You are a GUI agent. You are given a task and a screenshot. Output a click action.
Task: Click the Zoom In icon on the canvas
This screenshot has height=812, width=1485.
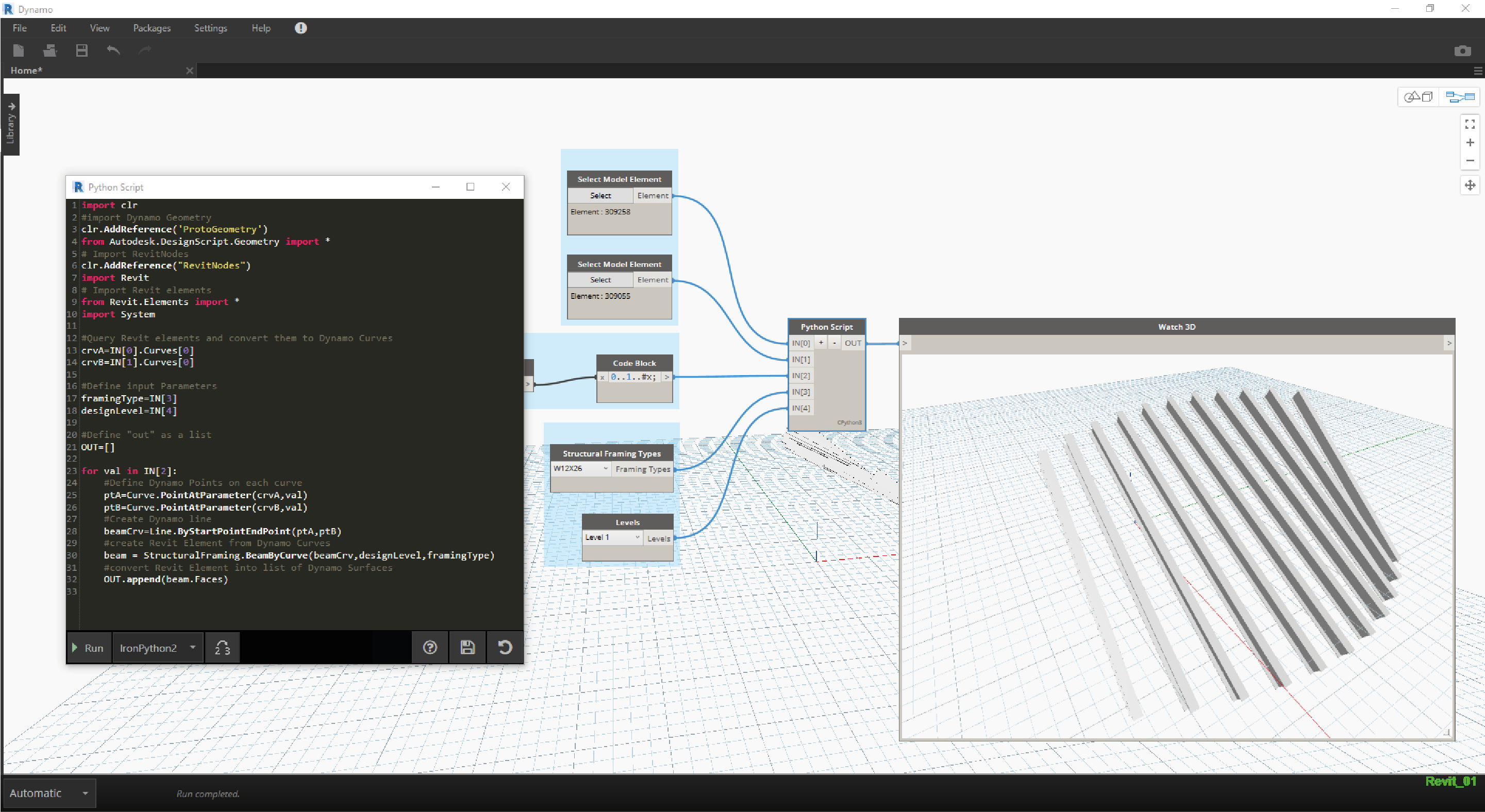point(1470,142)
